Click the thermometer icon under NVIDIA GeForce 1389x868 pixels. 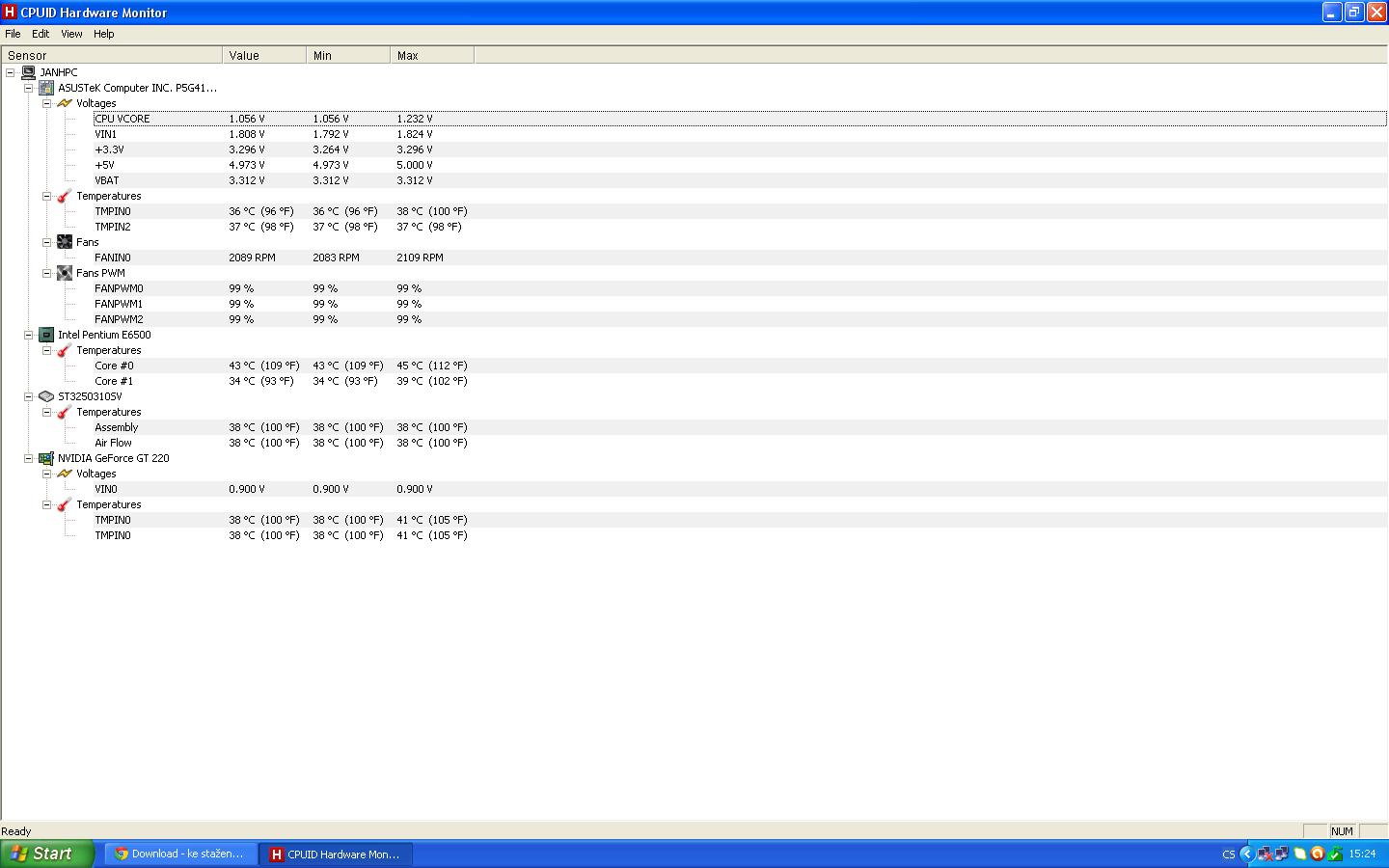pos(65,504)
